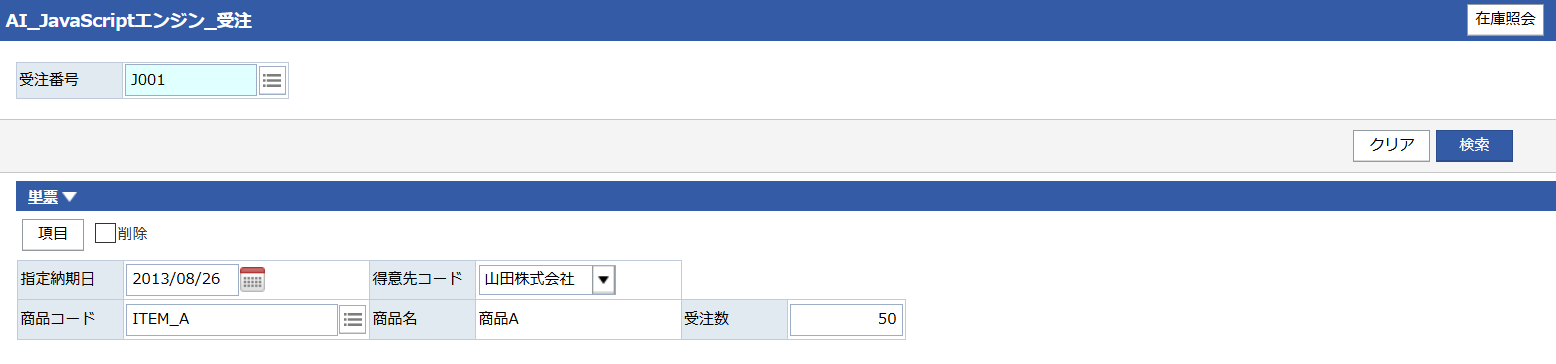Focus the 商品コード field with ITEM_A
This screenshot has height=364, width=1556.
click(x=232, y=319)
